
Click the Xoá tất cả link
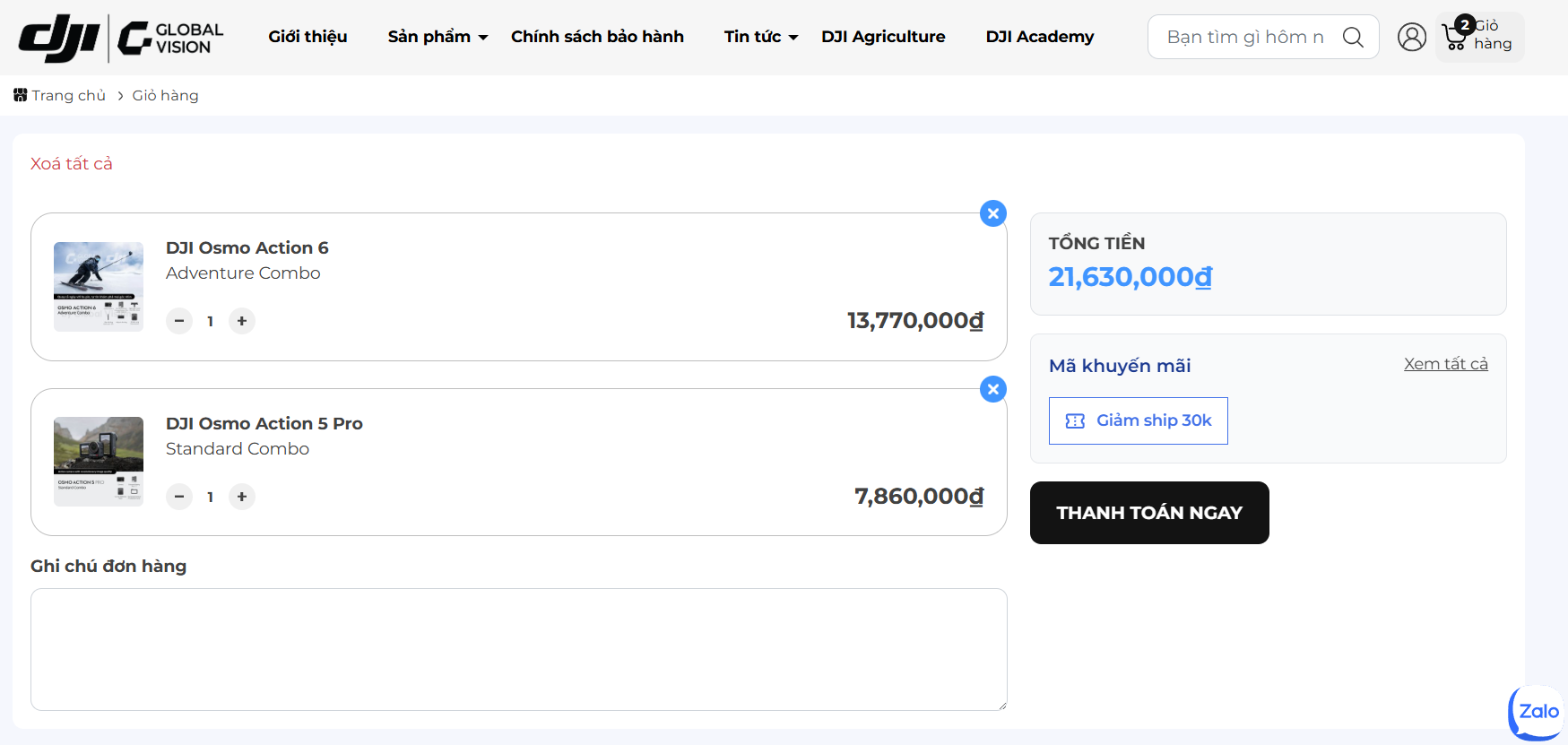72,164
